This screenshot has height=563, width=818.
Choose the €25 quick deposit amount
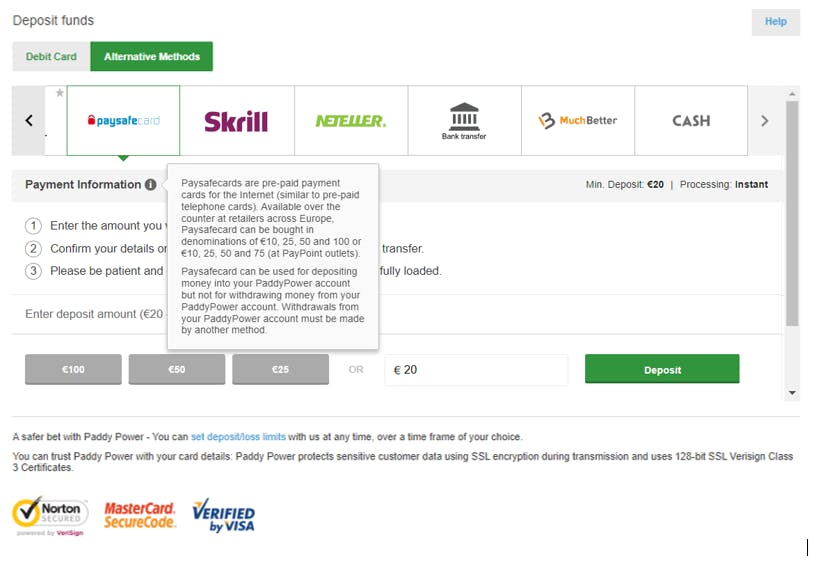click(x=281, y=369)
